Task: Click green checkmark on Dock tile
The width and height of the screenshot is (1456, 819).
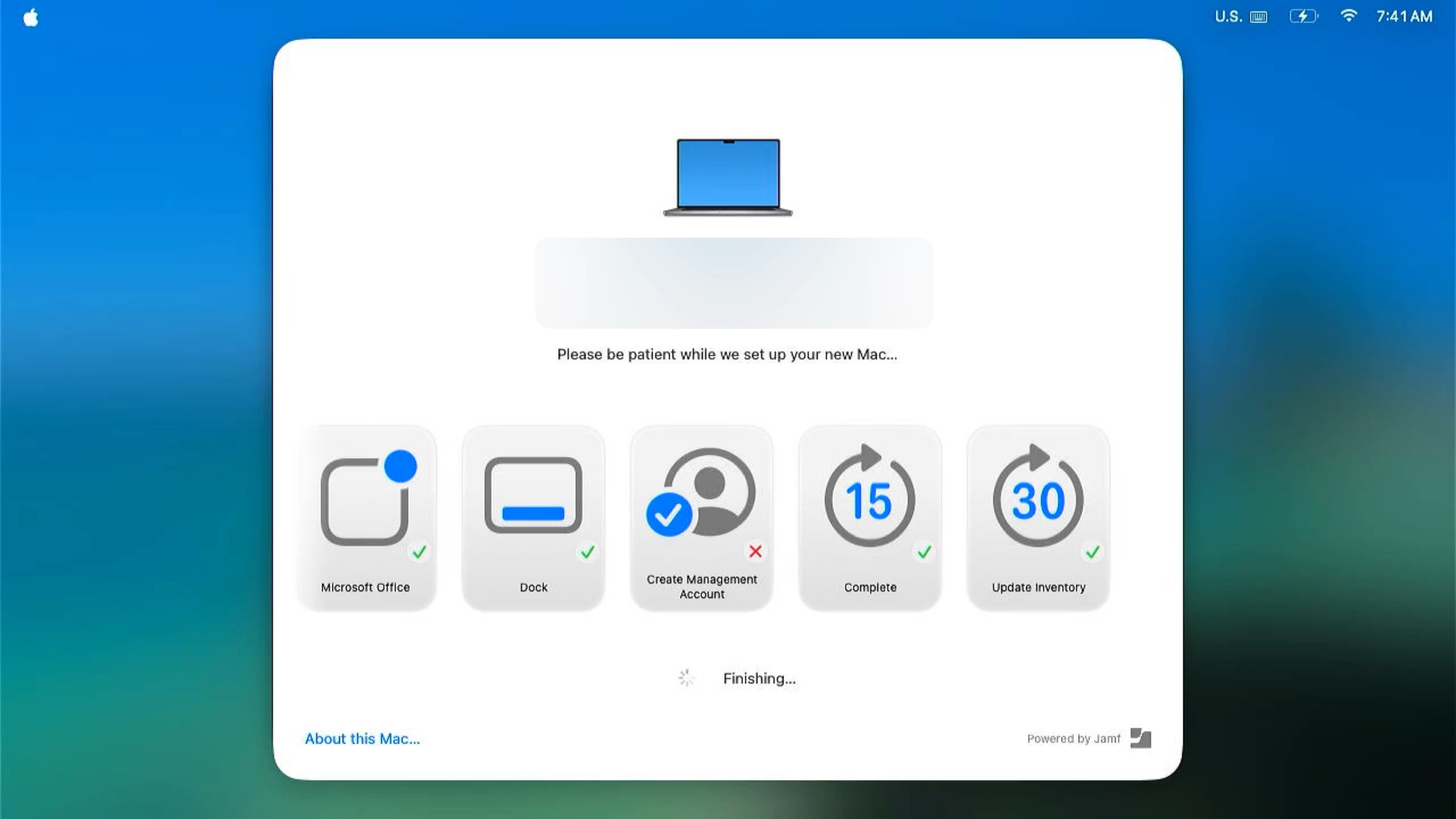Action: 588,552
